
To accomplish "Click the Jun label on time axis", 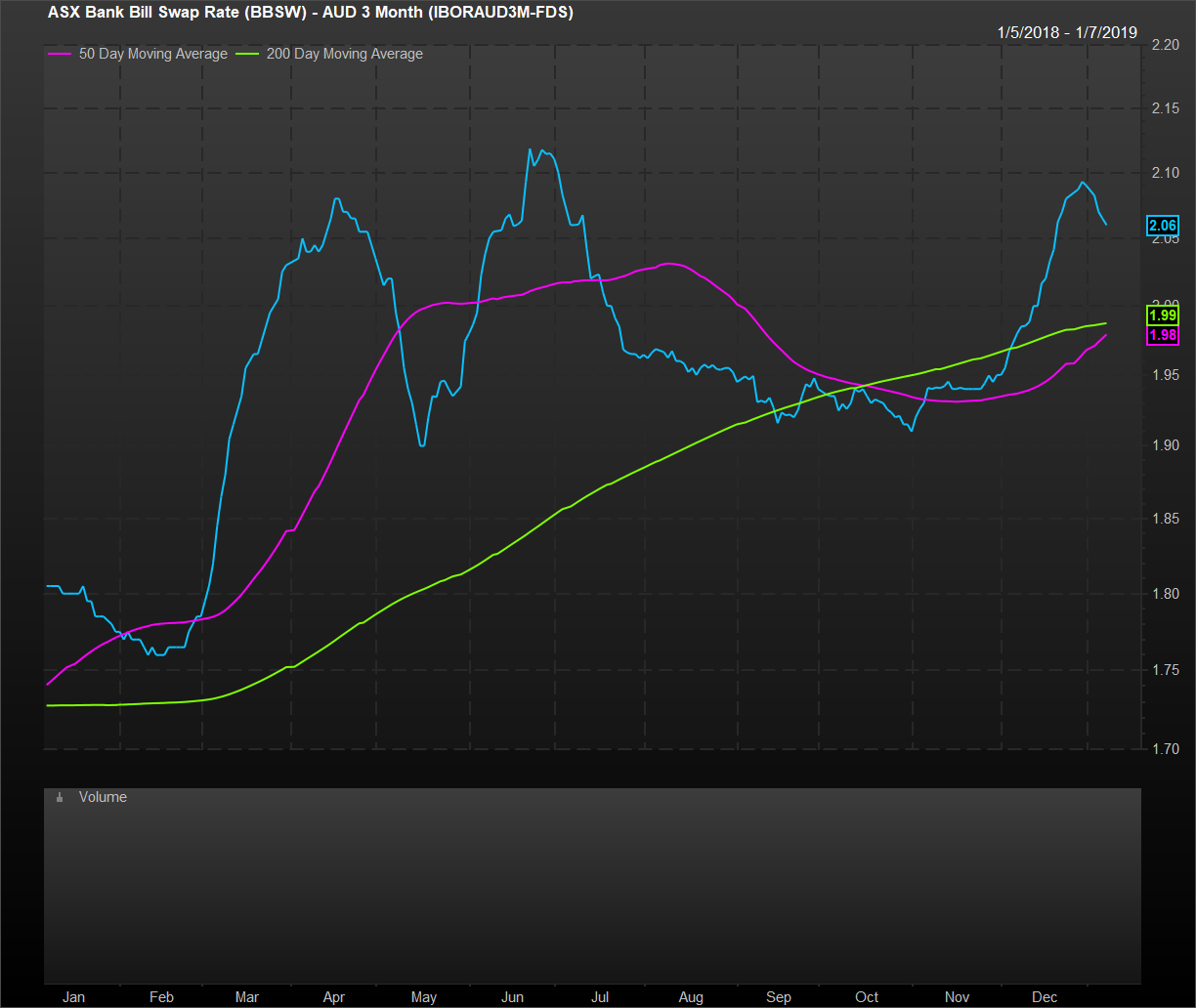I will click(x=512, y=997).
